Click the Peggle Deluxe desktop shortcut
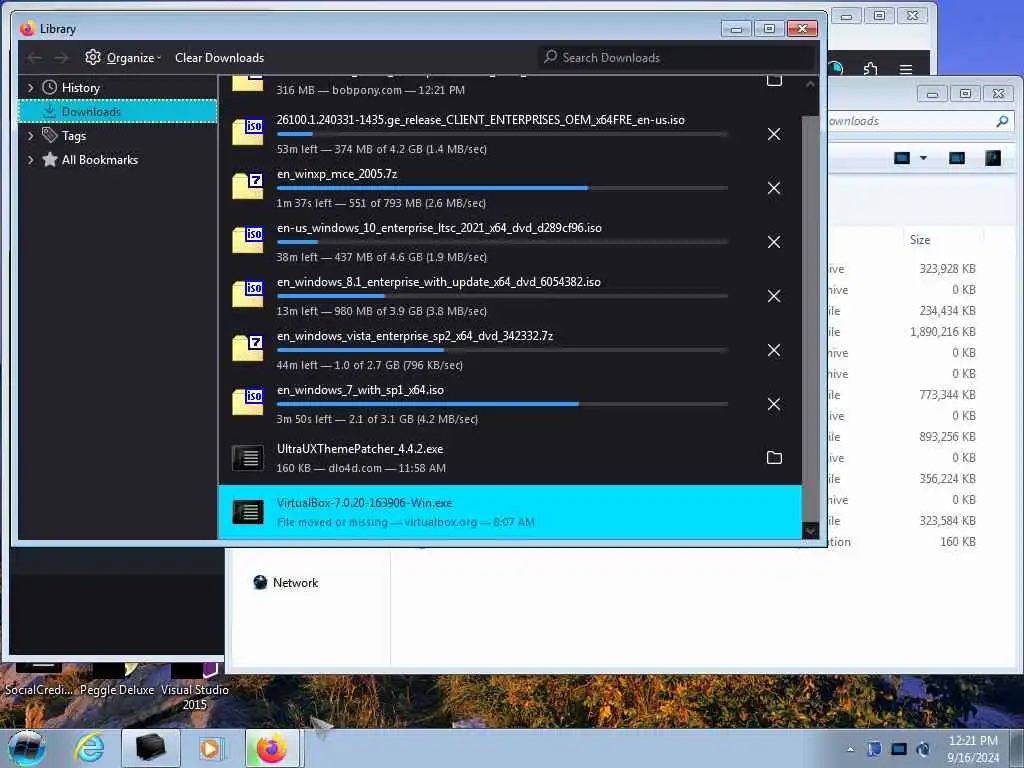Screen dimensions: 1024x768 [117, 682]
